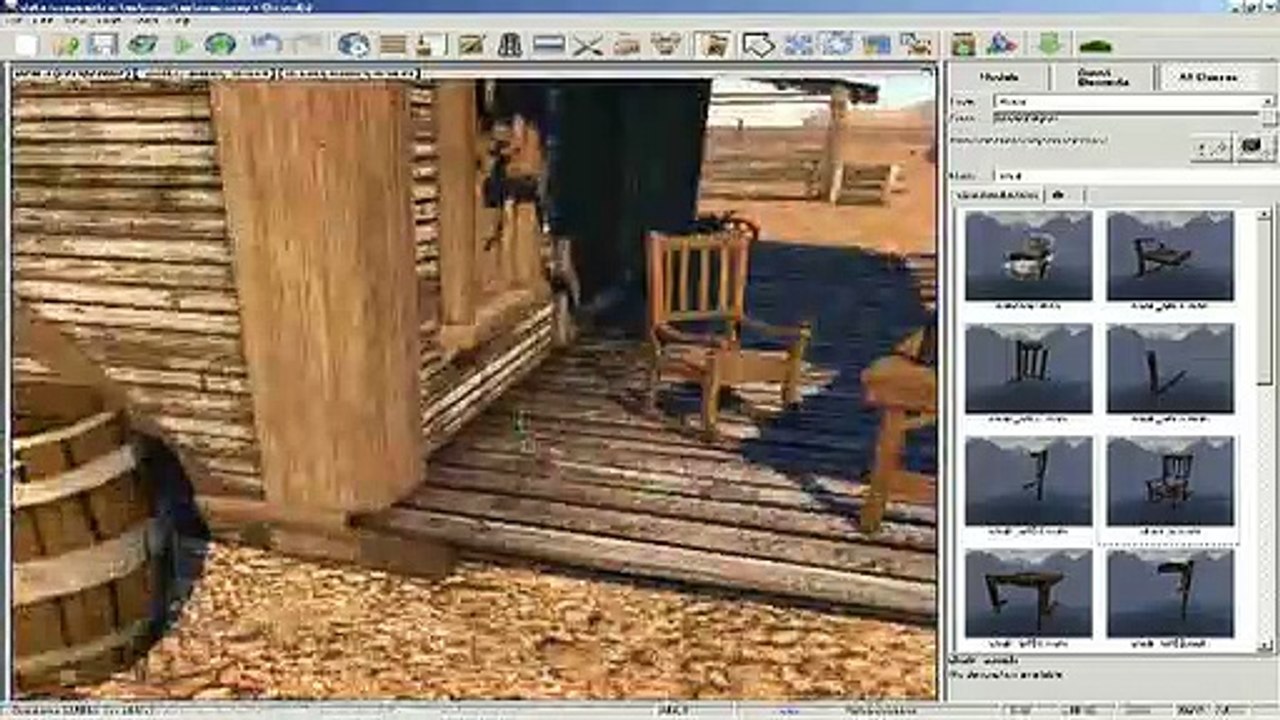Select the broken table piece thumbnail, fourth row
Screen dimensions: 1280x720
(1170, 594)
